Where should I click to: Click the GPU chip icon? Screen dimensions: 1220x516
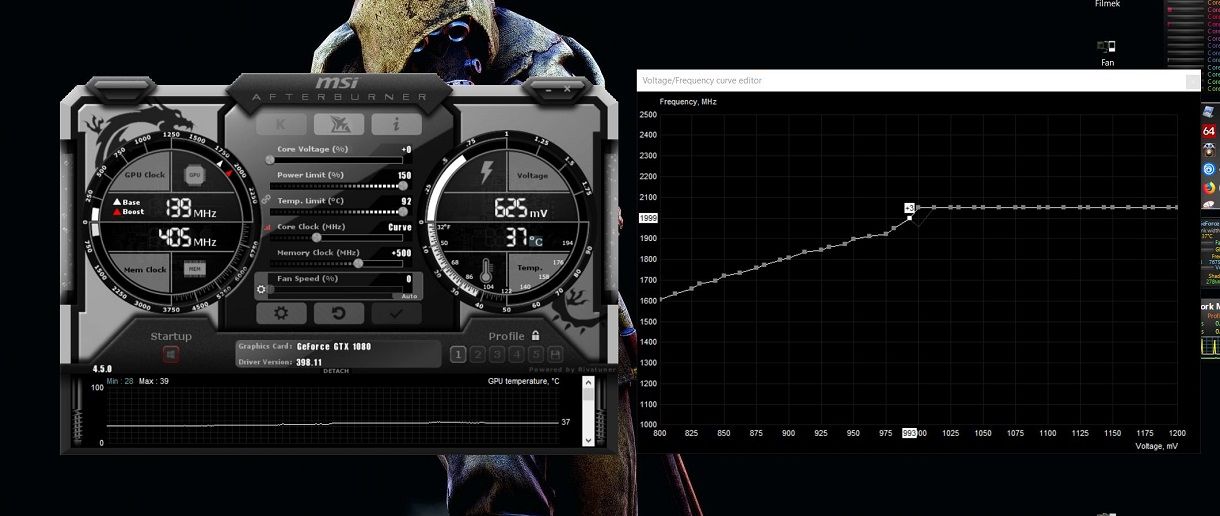195,175
